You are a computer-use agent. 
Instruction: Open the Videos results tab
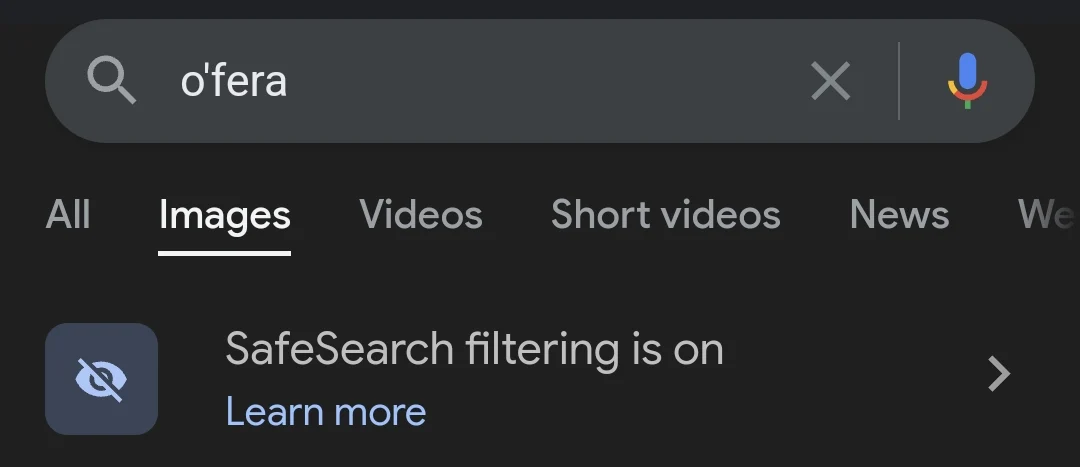coord(421,214)
